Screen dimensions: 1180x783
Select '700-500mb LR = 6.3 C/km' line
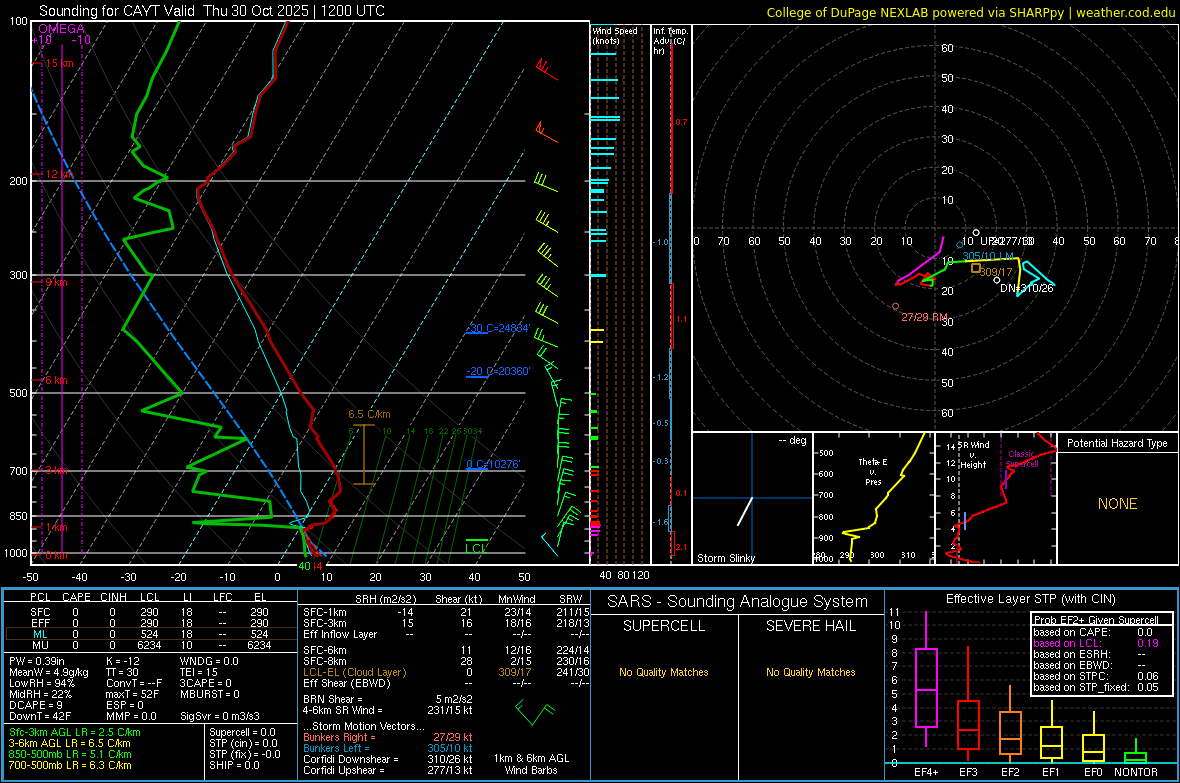click(70, 765)
